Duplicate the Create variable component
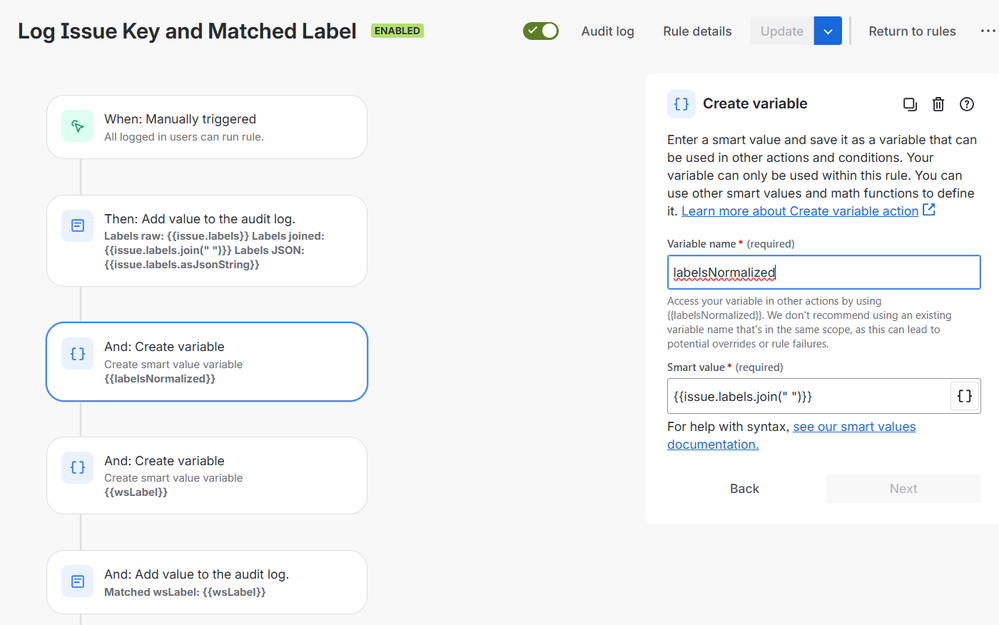 pyautogui.click(x=910, y=104)
